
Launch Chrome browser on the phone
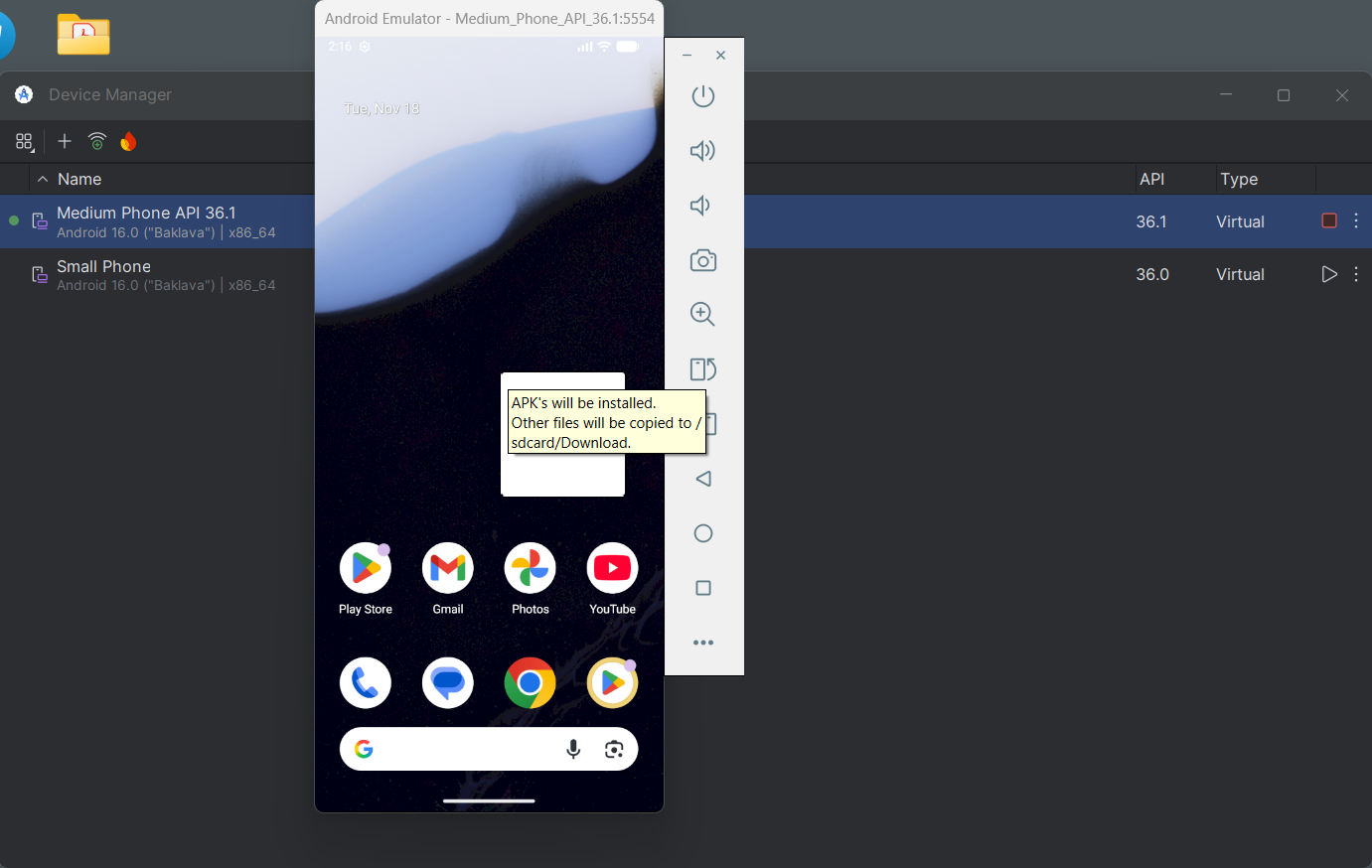[530, 683]
